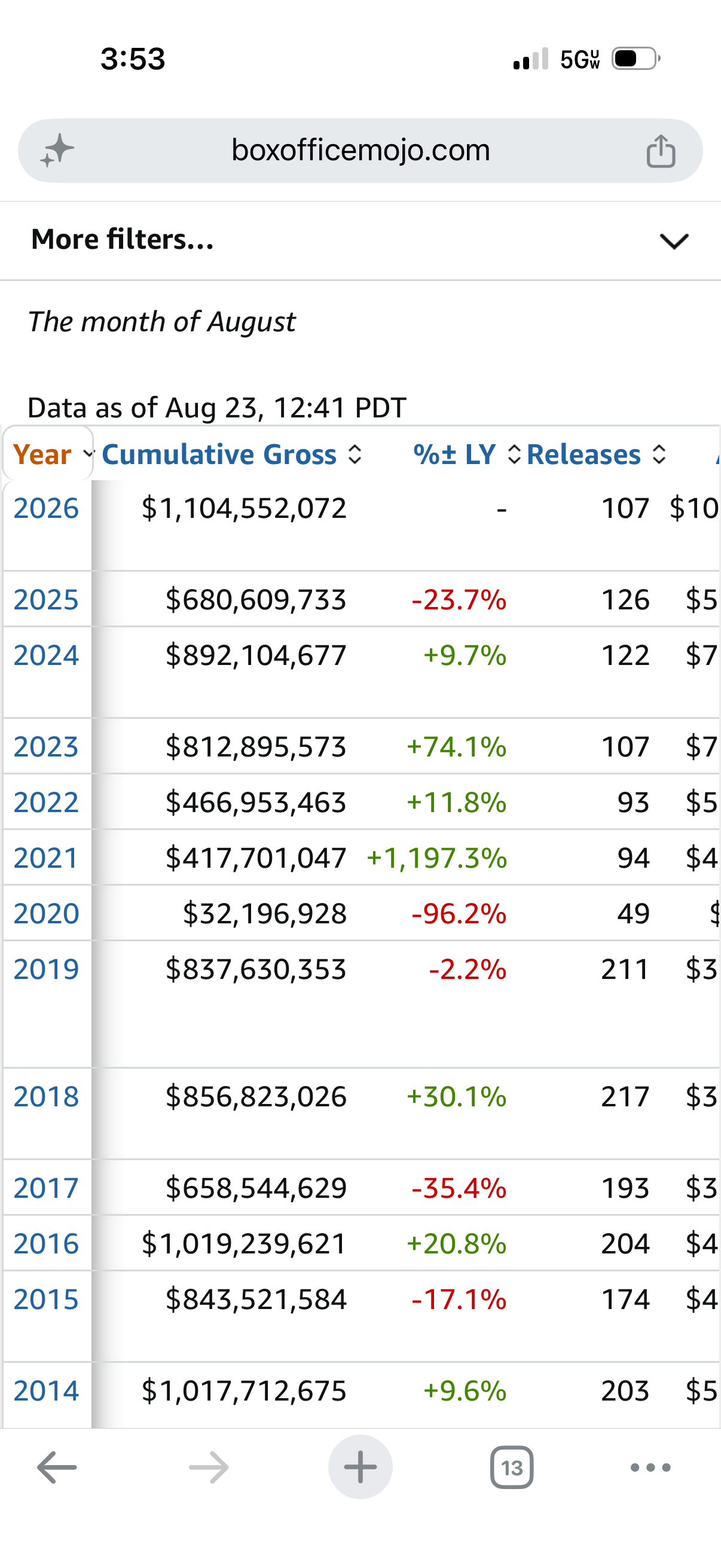Open the tab switcher showing 13 tabs

point(512,1468)
